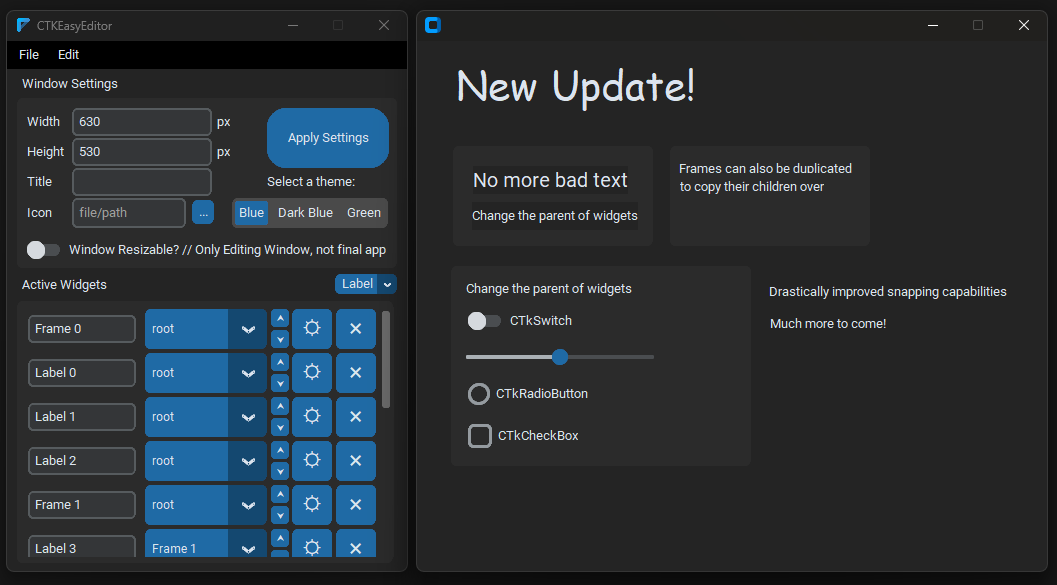1057x585 pixels.
Task: Move Label 2 down with arrow
Action: pos(280,470)
